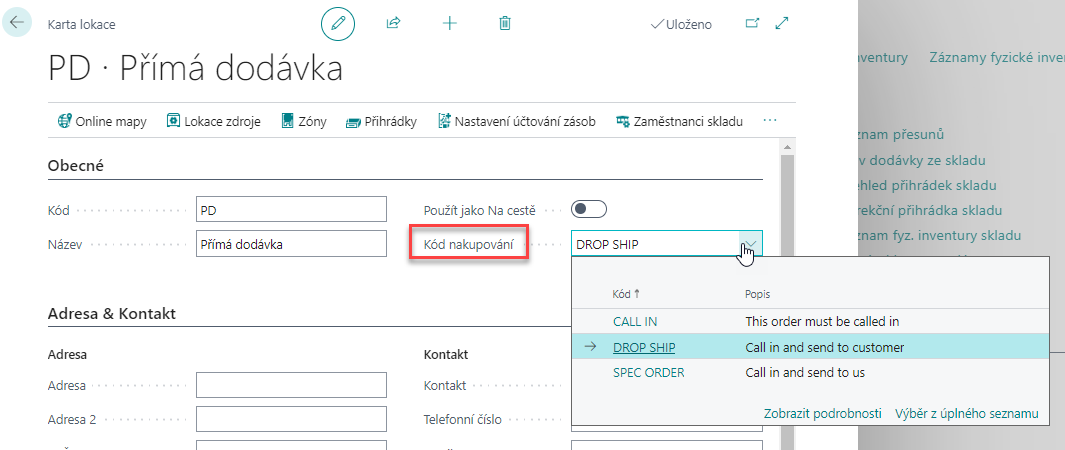Click the share icon

393,23
